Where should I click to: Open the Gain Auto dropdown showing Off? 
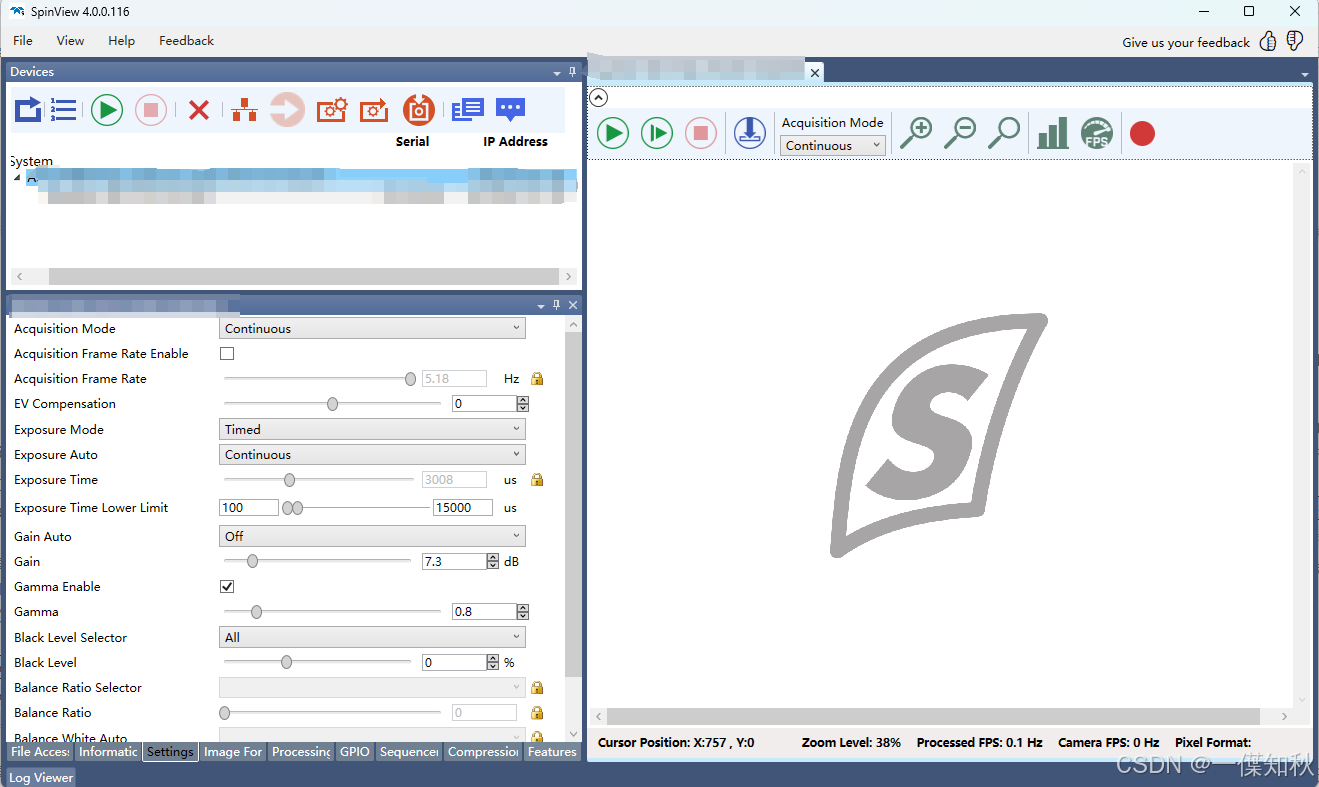372,536
